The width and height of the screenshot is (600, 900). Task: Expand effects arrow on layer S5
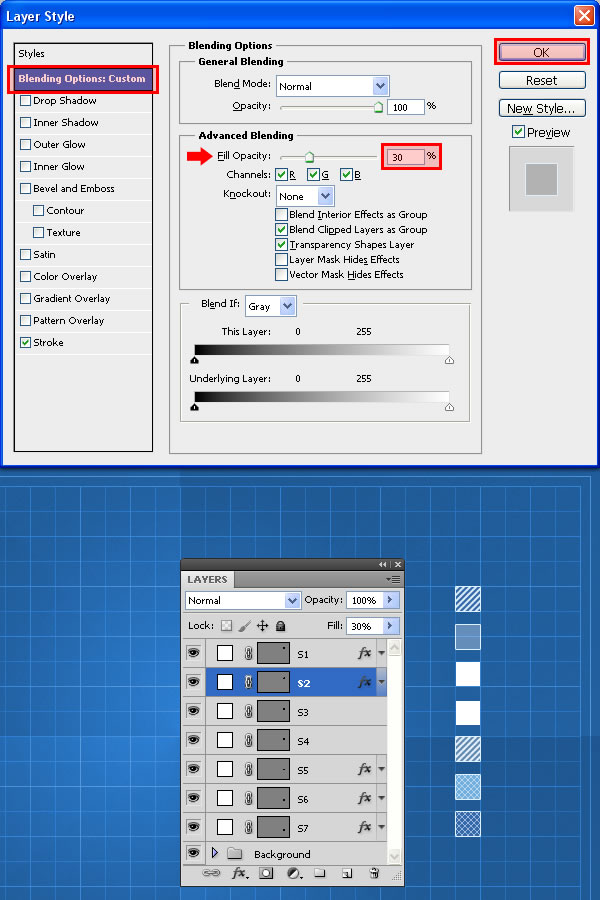[x=381, y=769]
